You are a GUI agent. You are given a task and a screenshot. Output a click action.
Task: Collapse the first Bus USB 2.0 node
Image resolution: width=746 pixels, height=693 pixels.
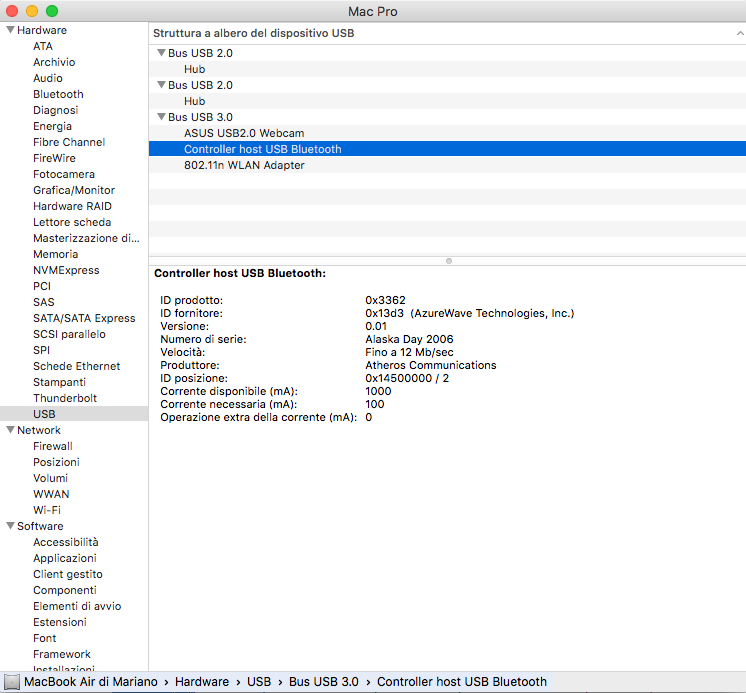tap(161, 53)
